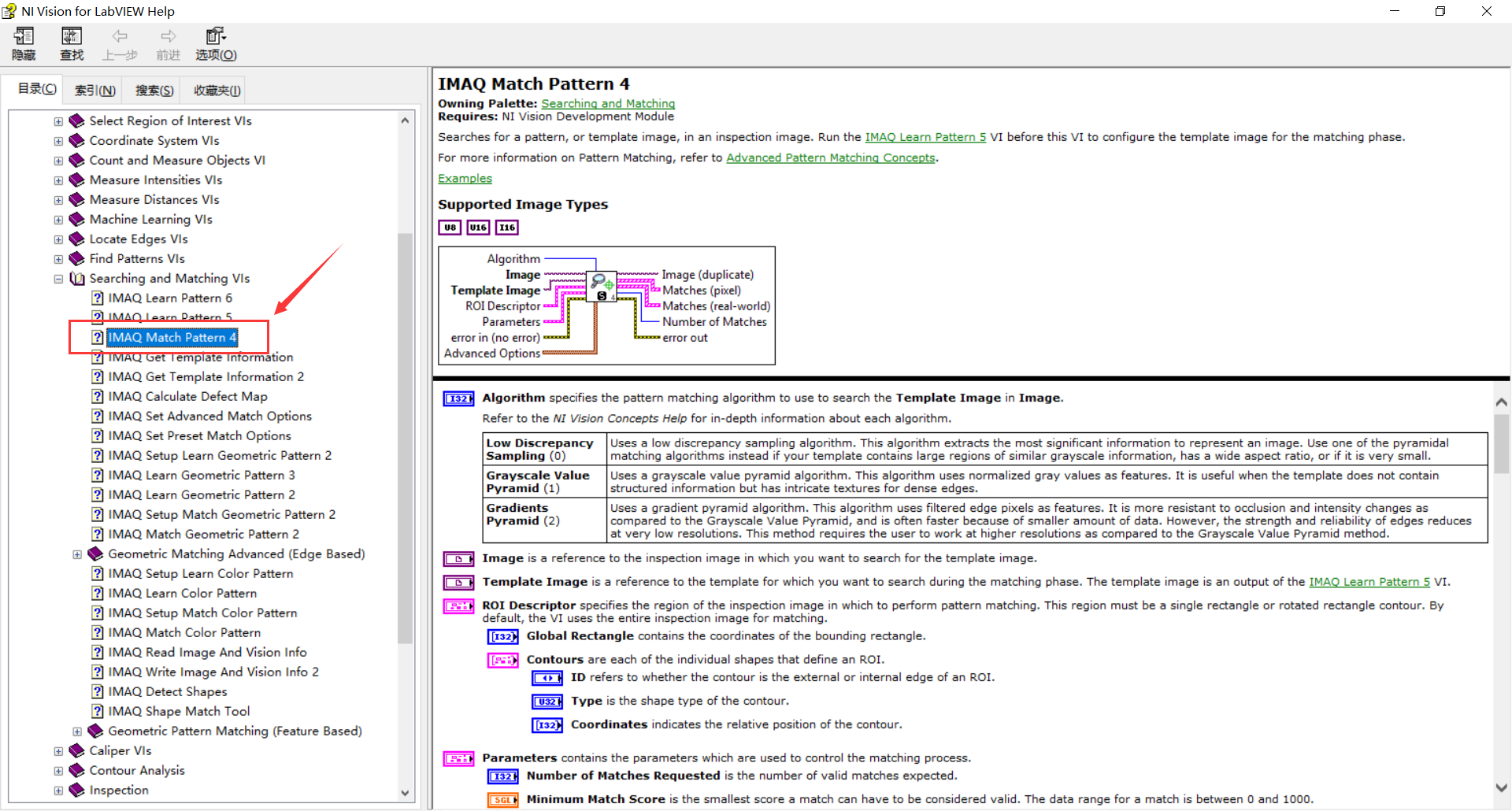Open the first IMAQ Learn Pattern 5 link

click(x=925, y=137)
